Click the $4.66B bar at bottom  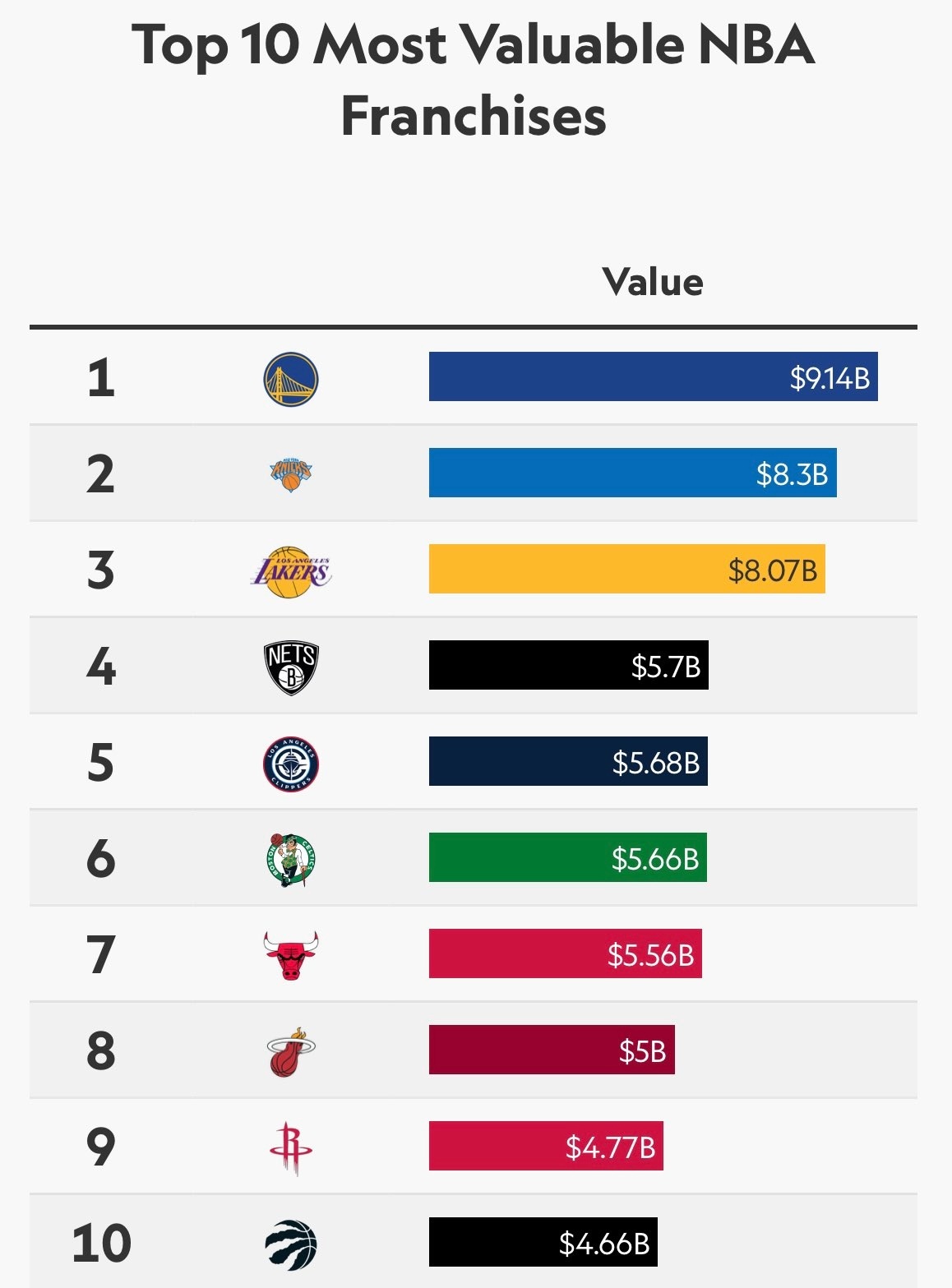coord(543,1242)
